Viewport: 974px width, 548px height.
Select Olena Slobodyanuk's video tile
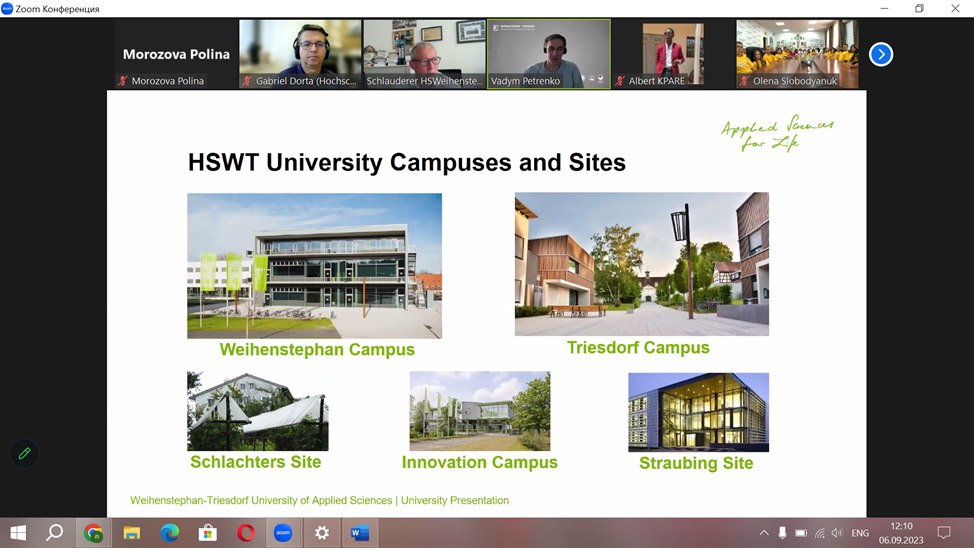pos(797,54)
